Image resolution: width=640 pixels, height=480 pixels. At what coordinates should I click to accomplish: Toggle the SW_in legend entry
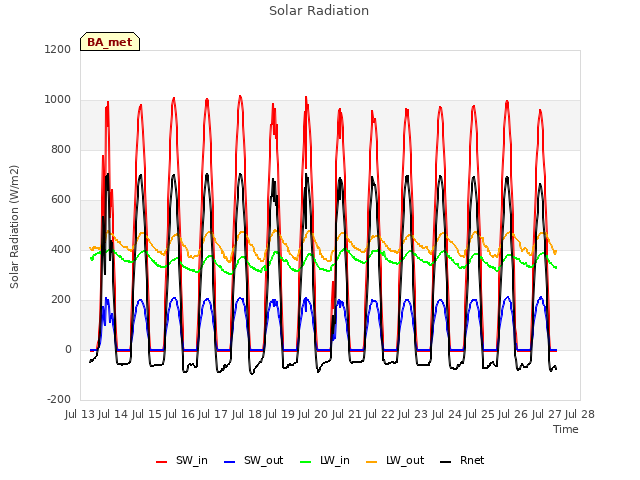pyautogui.click(x=182, y=460)
